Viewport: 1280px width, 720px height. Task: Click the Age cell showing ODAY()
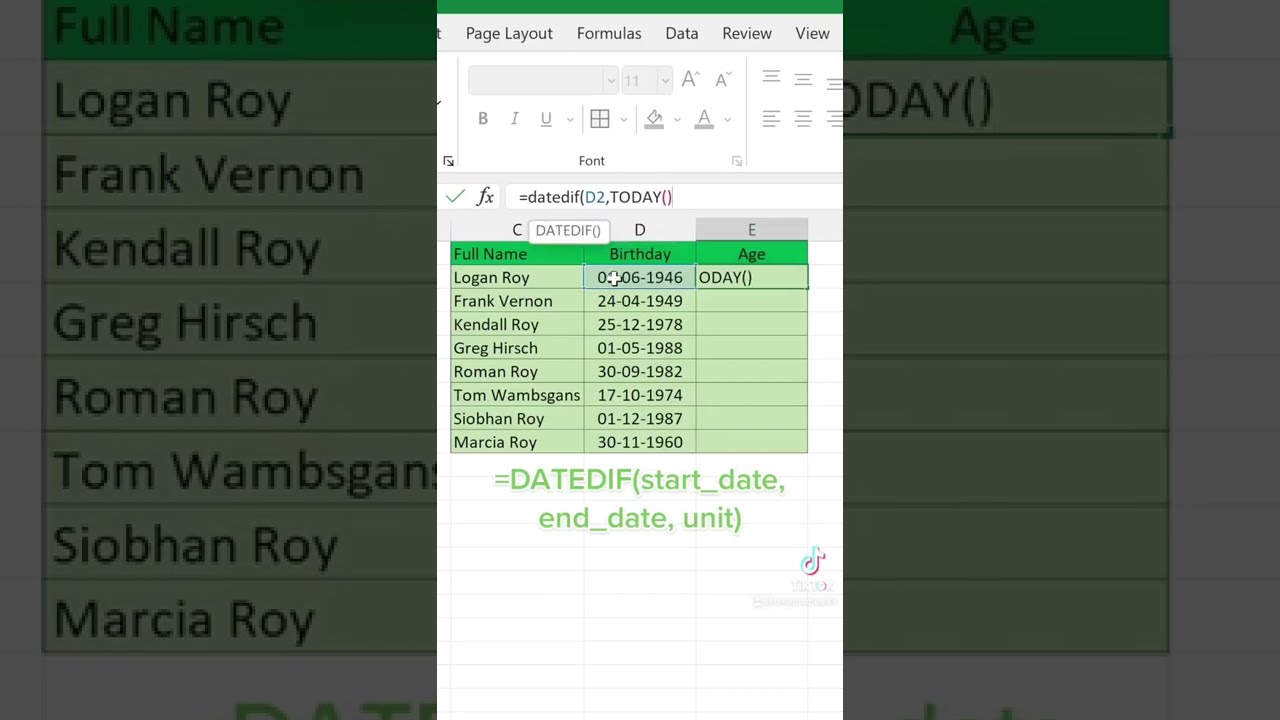pos(752,278)
